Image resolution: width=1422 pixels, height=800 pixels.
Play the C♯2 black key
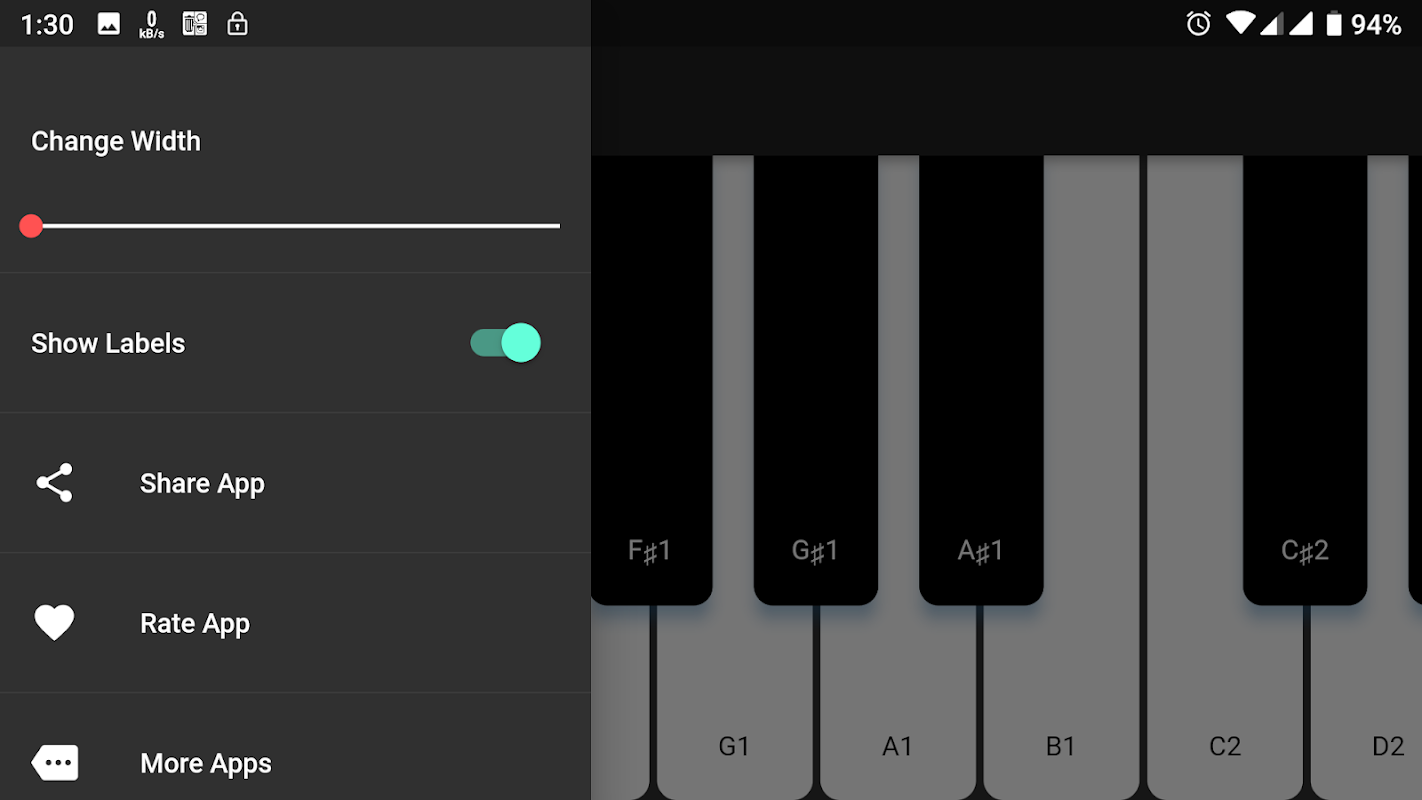point(1305,380)
